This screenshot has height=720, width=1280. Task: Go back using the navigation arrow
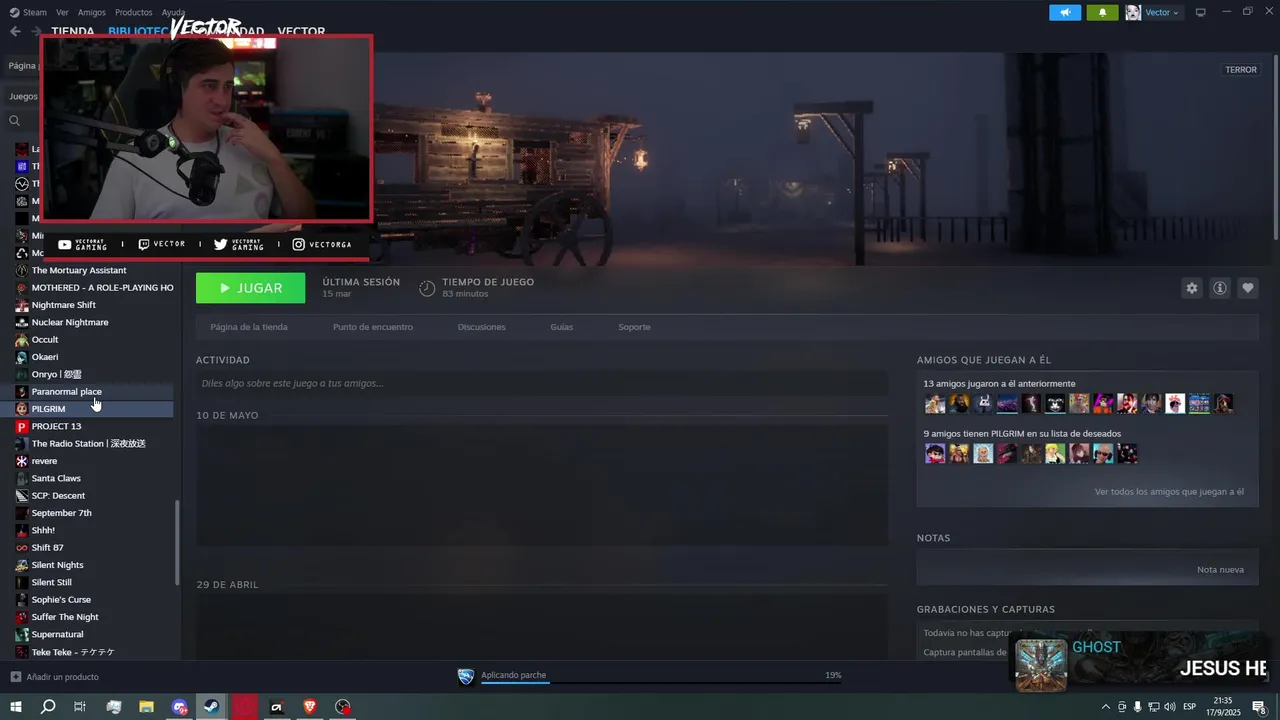tap(15, 31)
